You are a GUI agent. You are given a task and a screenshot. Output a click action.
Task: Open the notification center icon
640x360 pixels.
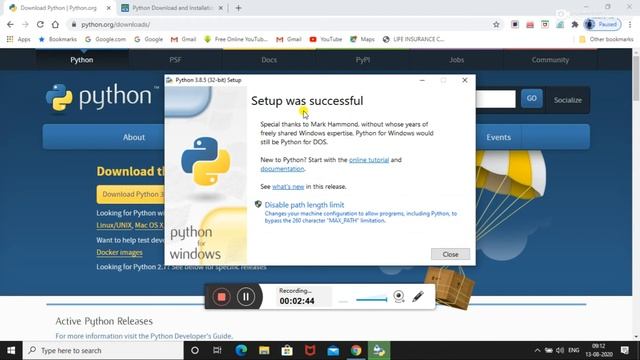(624, 350)
